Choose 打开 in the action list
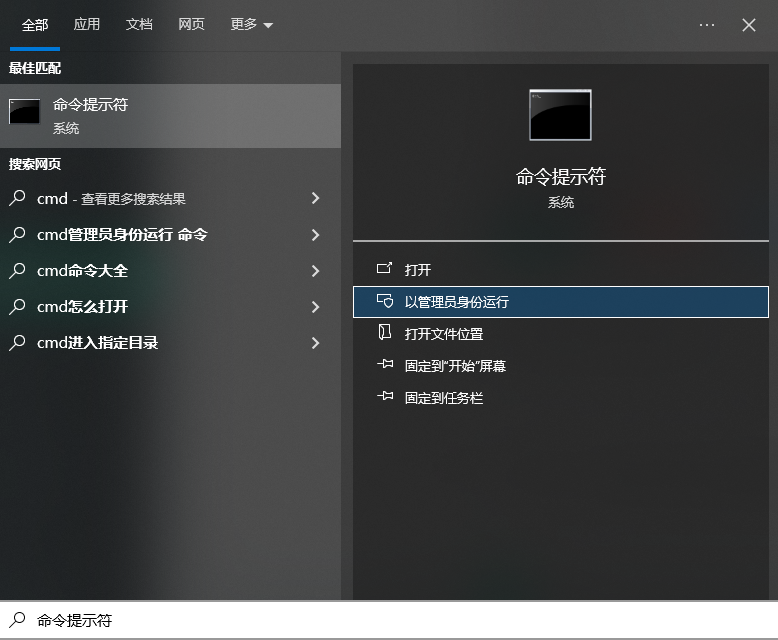The image size is (778, 640). (x=561, y=270)
